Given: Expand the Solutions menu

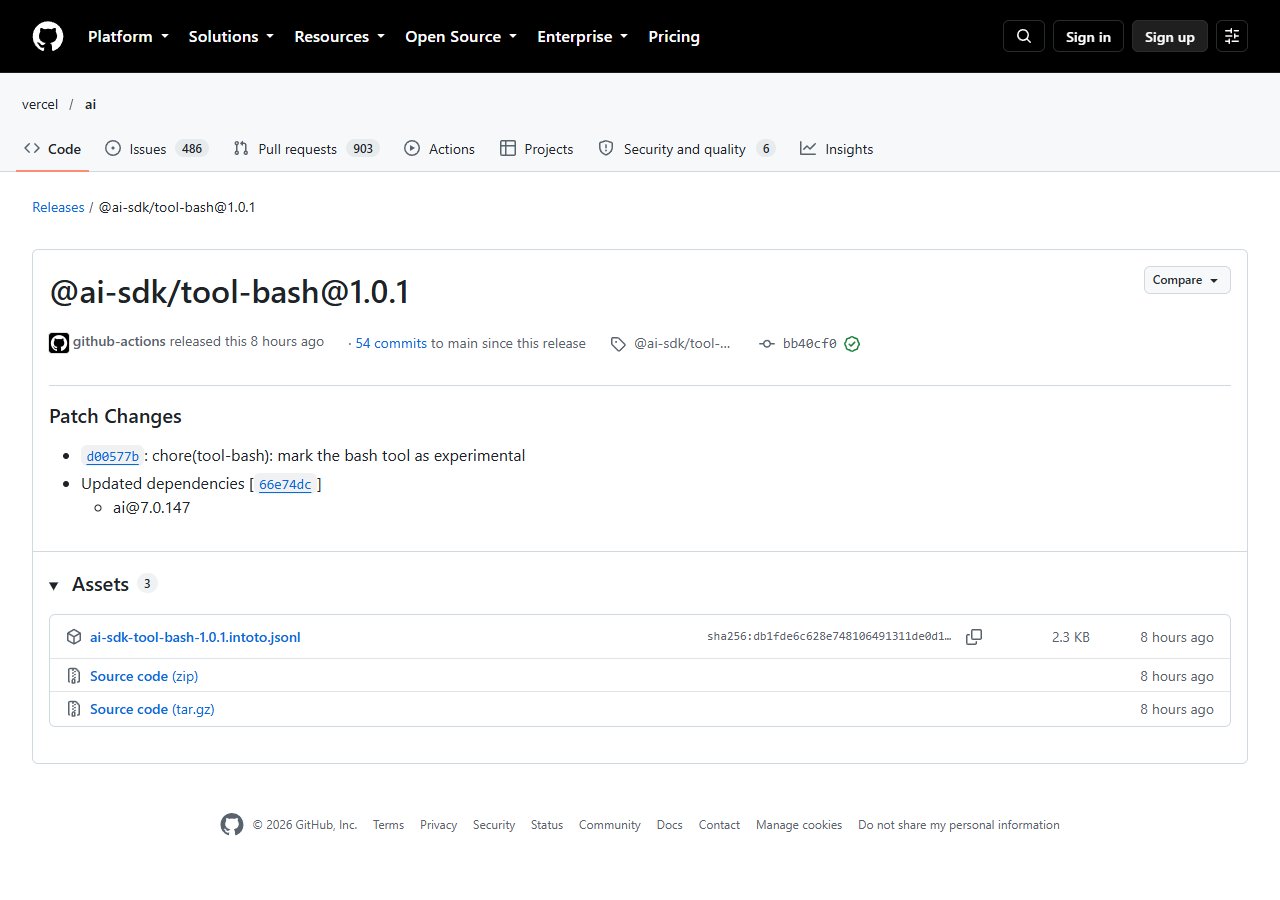Looking at the screenshot, I should (231, 36).
